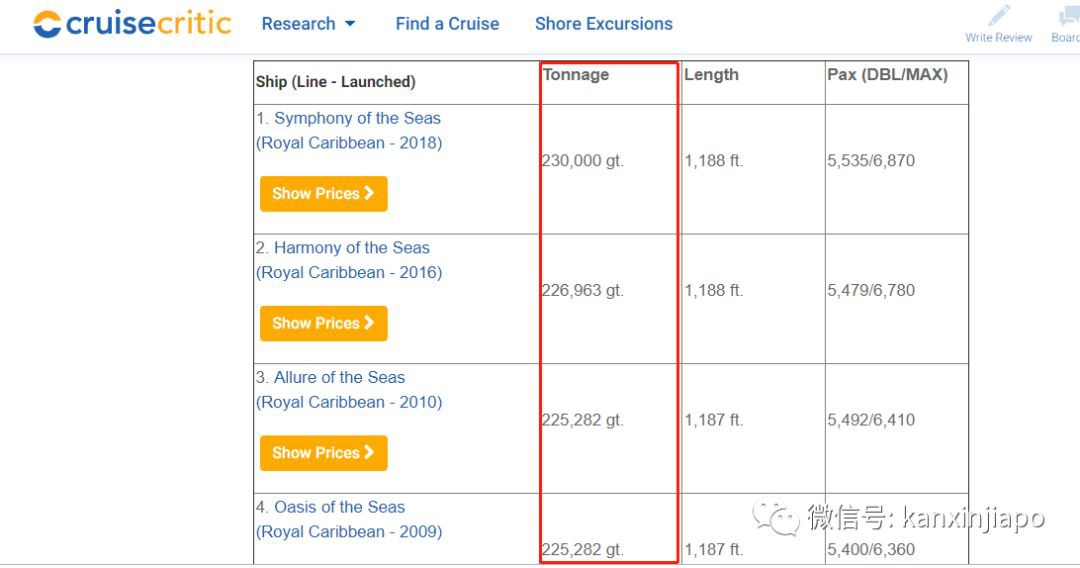Image resolution: width=1080 pixels, height=568 pixels.
Task: Go to the Shore Excursions menu item
Action: point(603,24)
